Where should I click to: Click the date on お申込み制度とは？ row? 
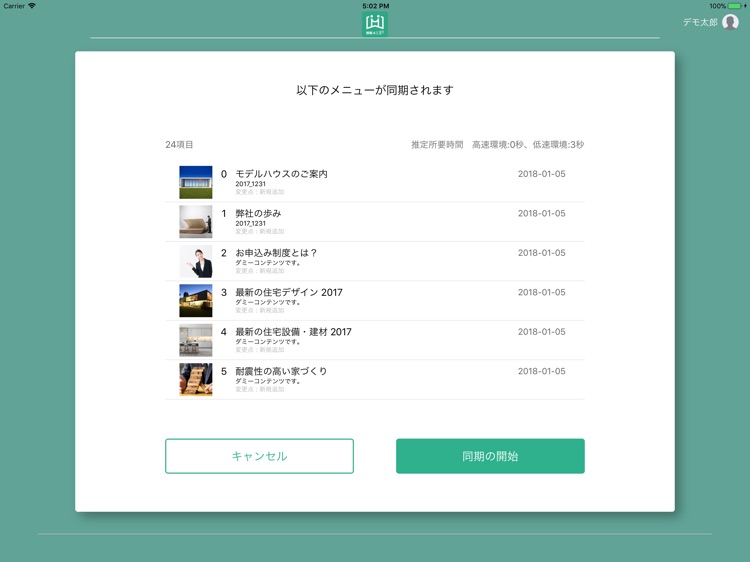(541, 253)
